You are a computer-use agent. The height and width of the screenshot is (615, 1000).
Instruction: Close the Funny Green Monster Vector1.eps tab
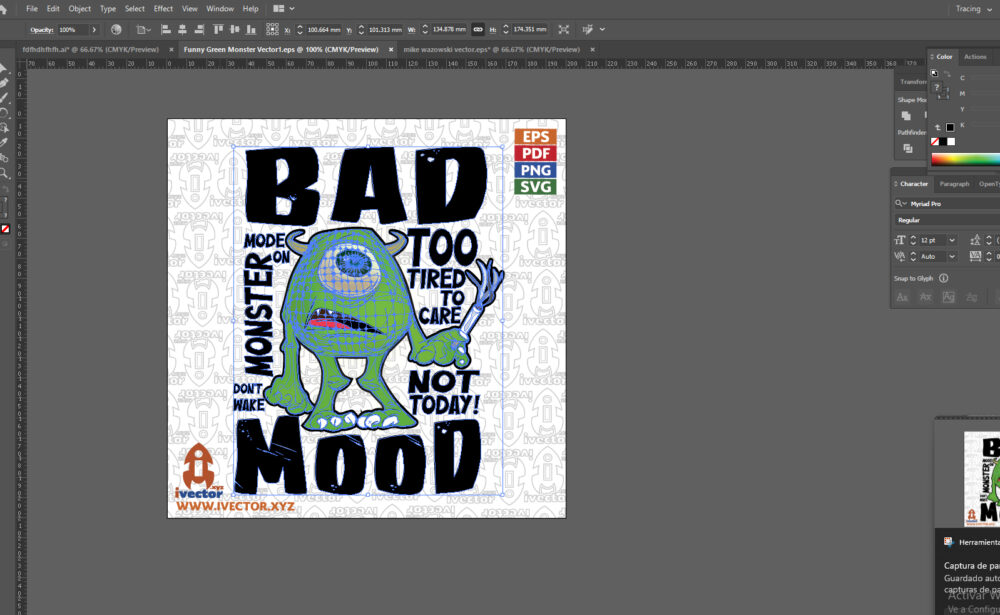pos(391,50)
